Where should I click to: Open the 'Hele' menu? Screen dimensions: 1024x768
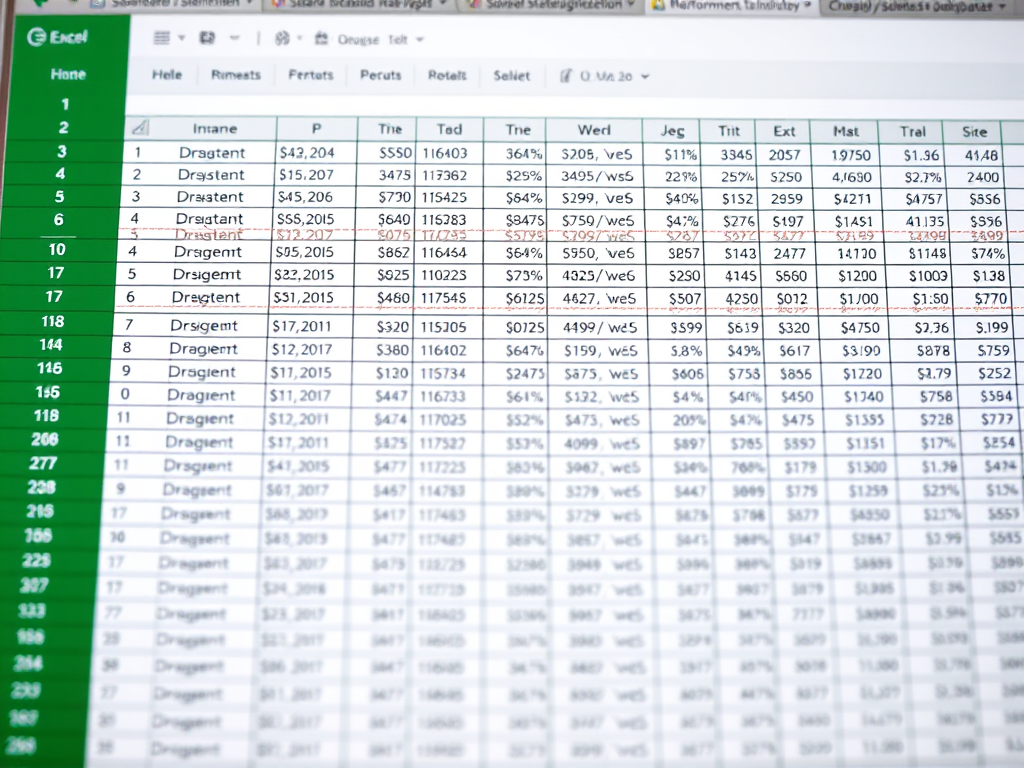[168, 75]
